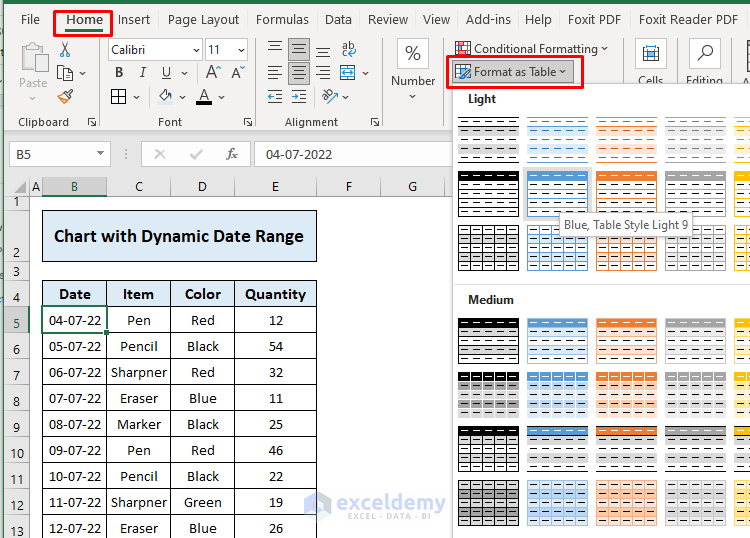Click the Wrap Text icon

coord(348,49)
